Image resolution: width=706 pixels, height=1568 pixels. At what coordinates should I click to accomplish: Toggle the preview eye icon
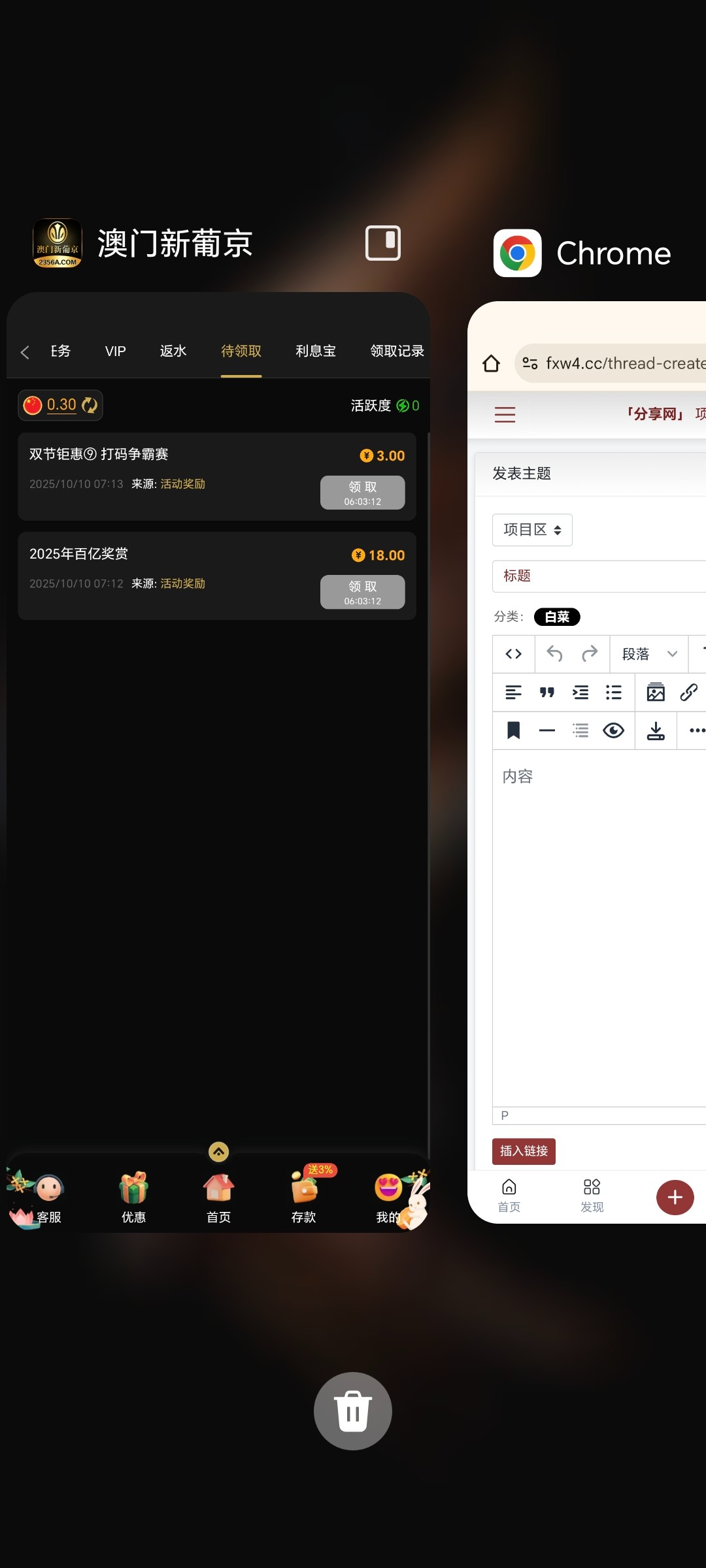[x=613, y=730]
